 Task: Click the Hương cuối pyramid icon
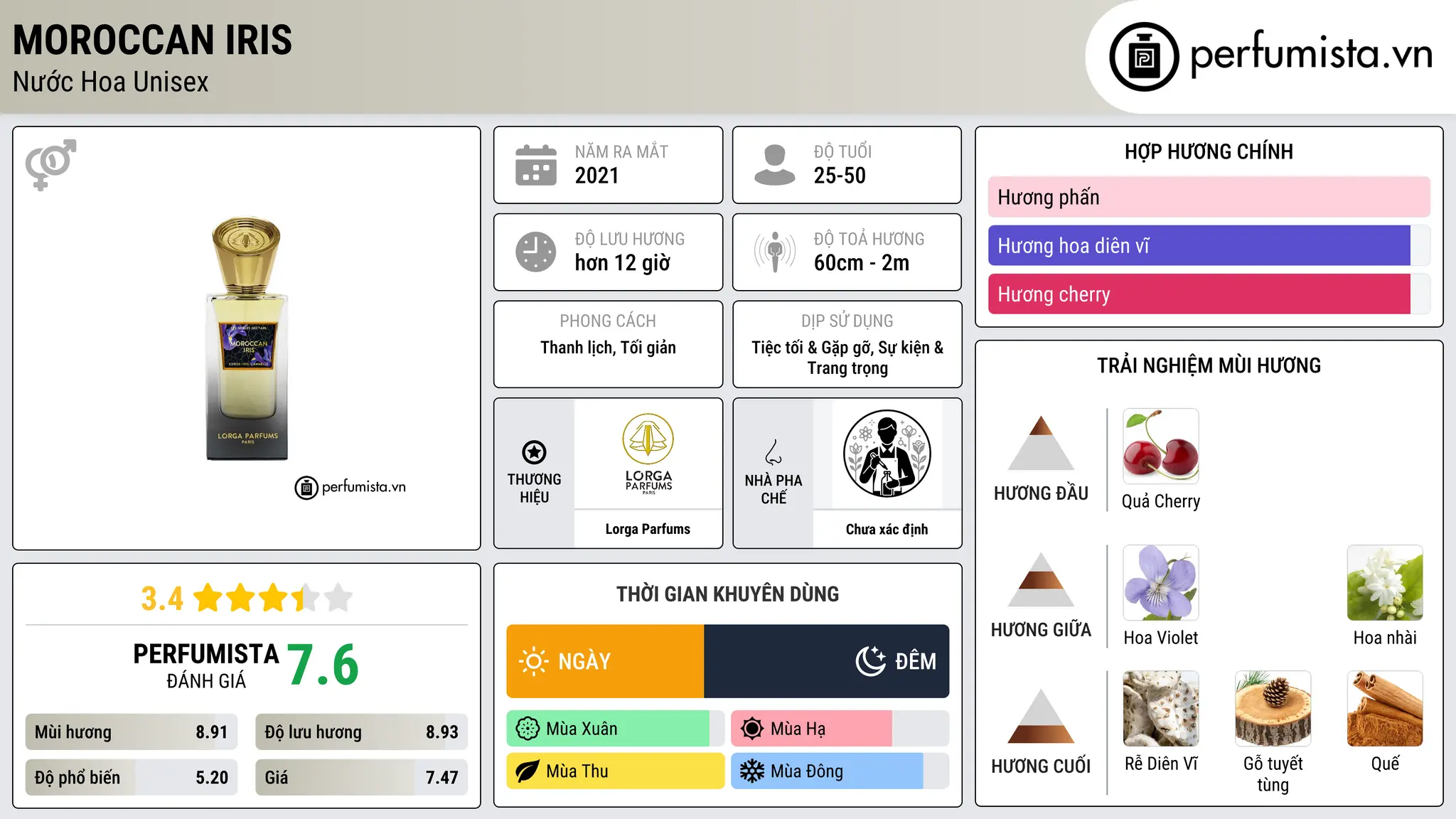1041,716
